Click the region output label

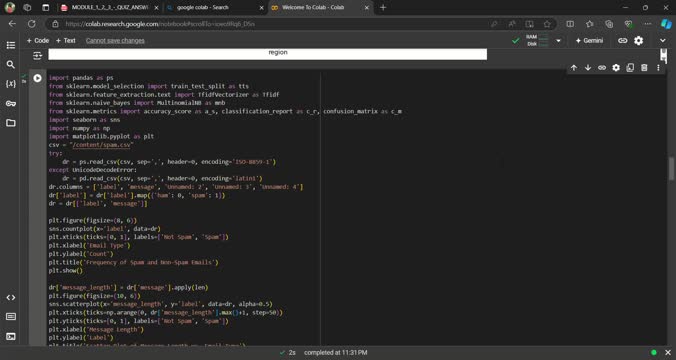(x=278, y=52)
